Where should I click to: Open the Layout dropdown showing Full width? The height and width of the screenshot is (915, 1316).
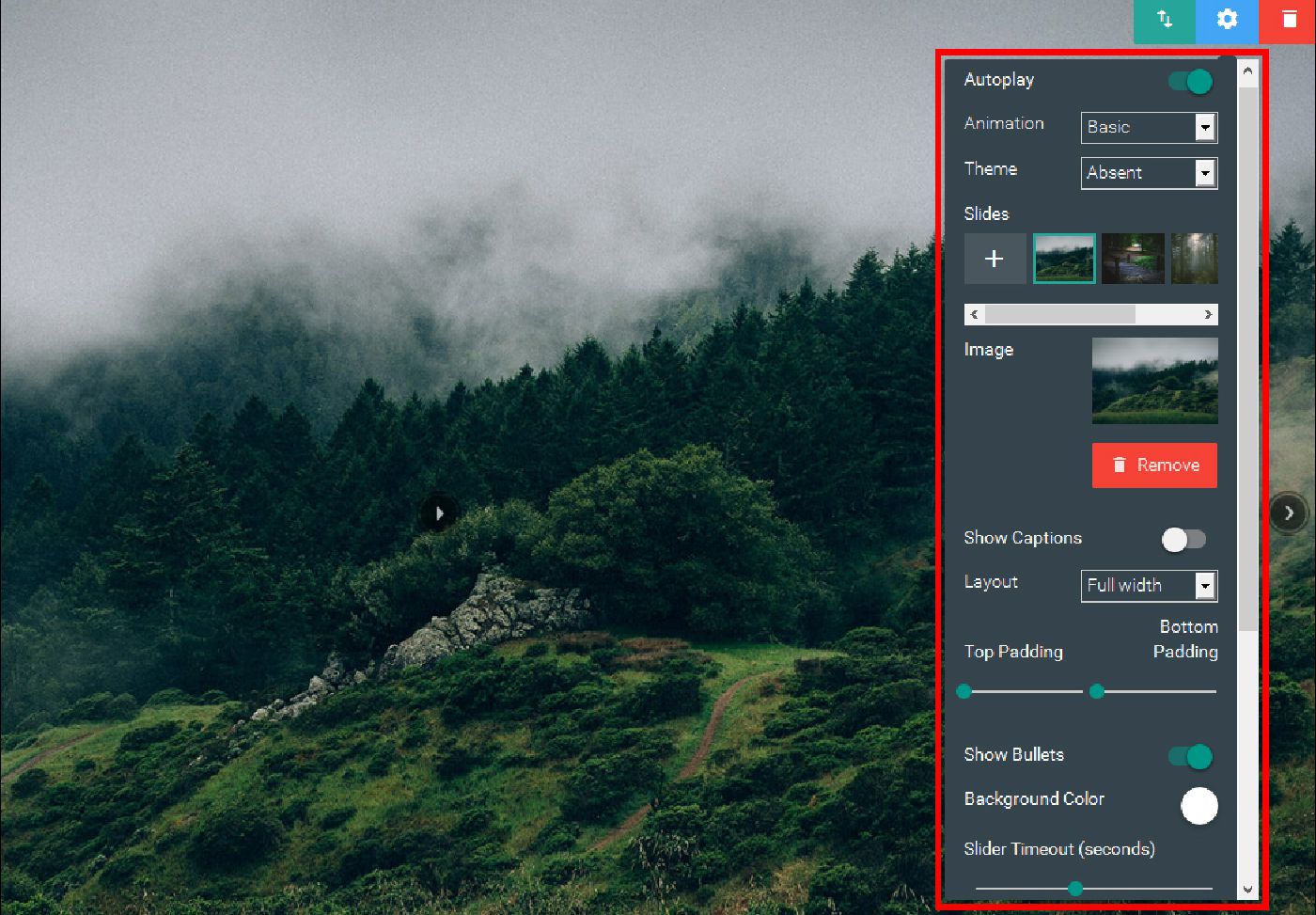[1149, 586]
